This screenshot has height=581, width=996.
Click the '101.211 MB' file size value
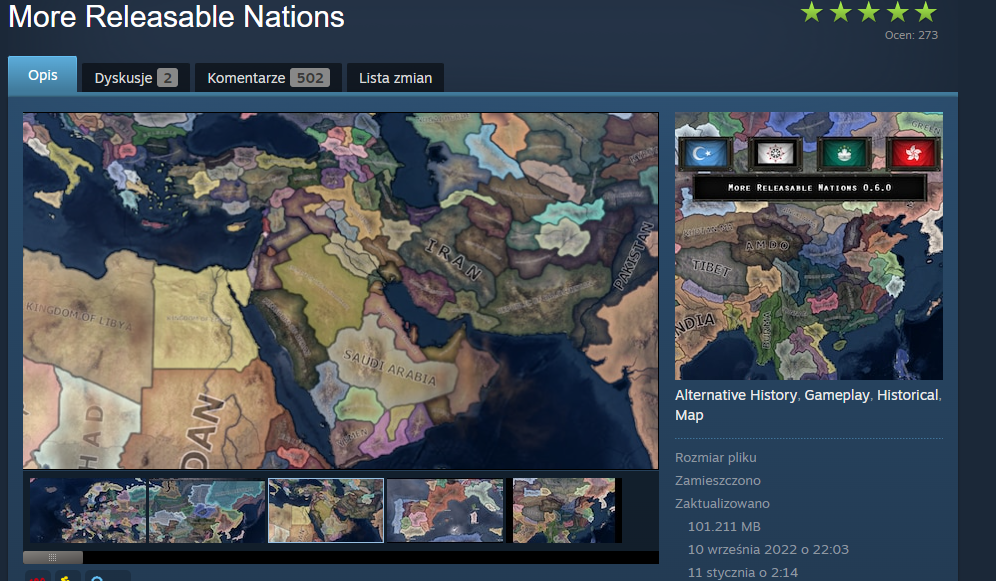(724, 526)
